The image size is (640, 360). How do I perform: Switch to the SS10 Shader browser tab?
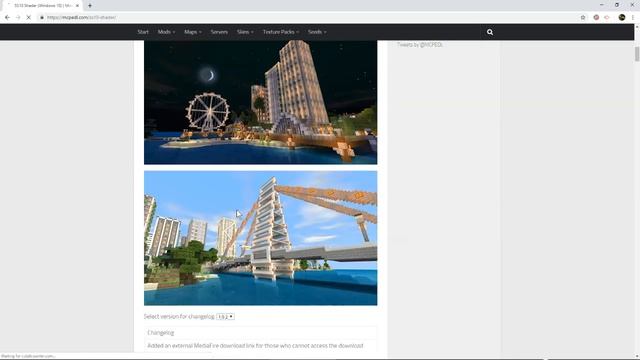tap(42, 6)
